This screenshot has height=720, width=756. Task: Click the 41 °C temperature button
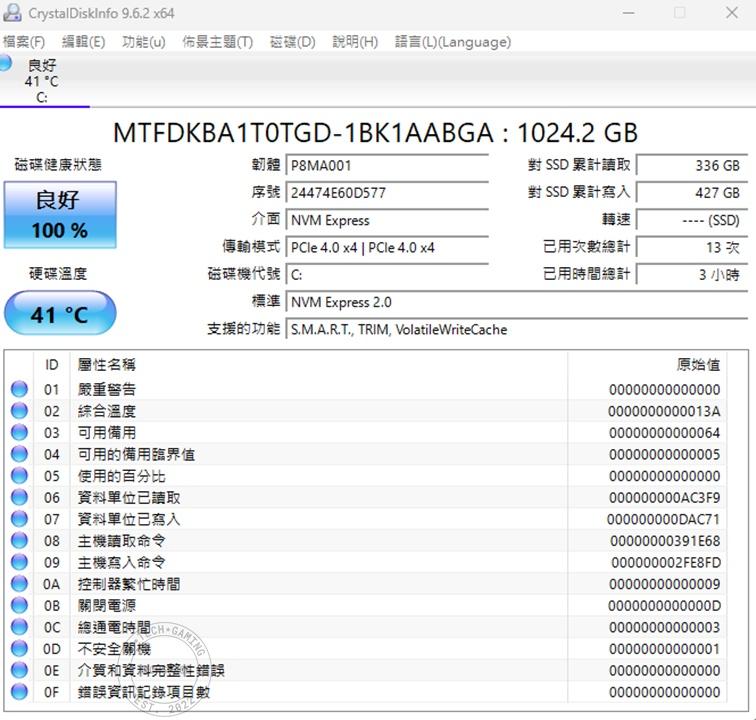pyautogui.click(x=60, y=314)
